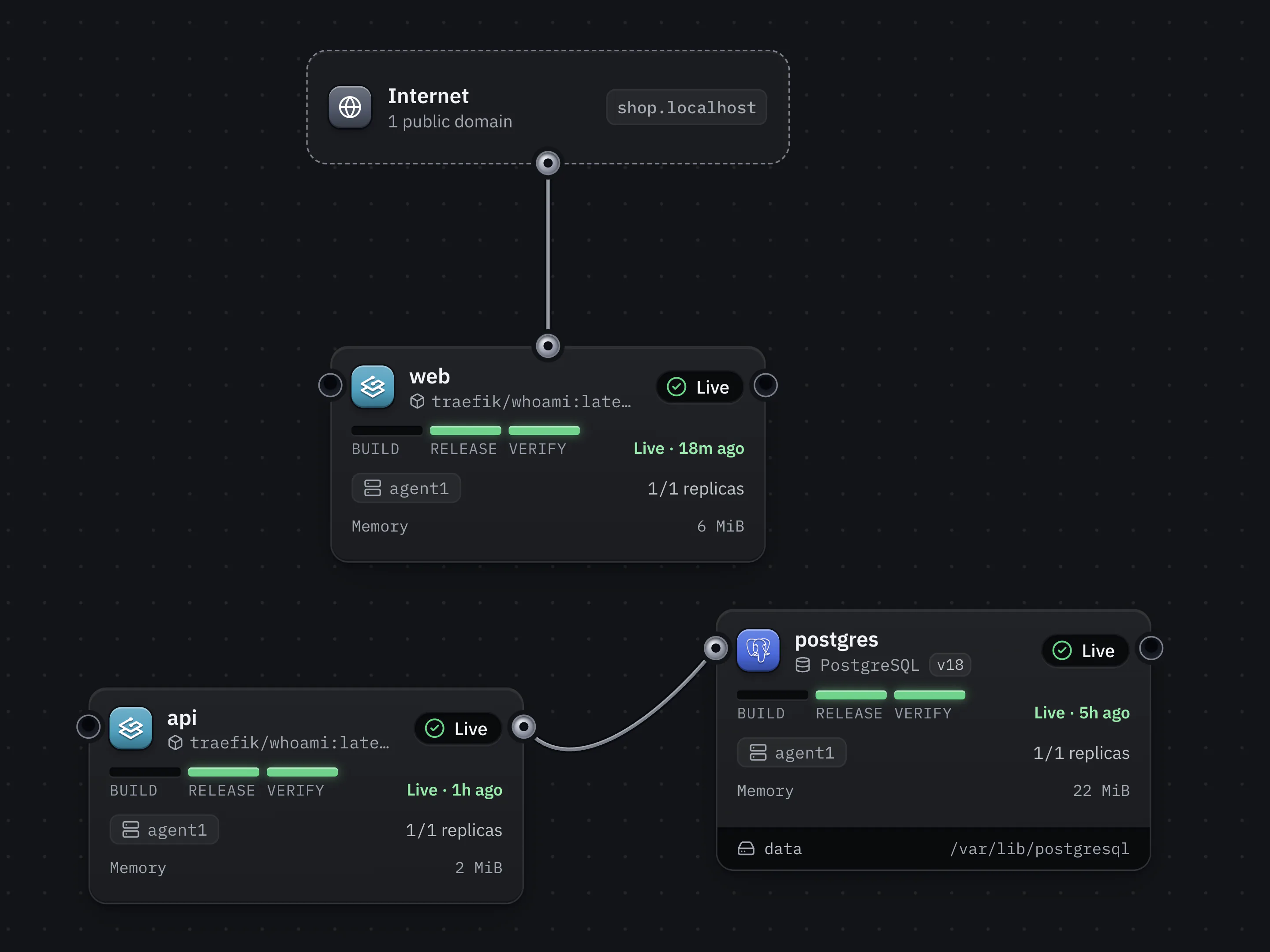Click the web node left connector port

pyautogui.click(x=330, y=385)
